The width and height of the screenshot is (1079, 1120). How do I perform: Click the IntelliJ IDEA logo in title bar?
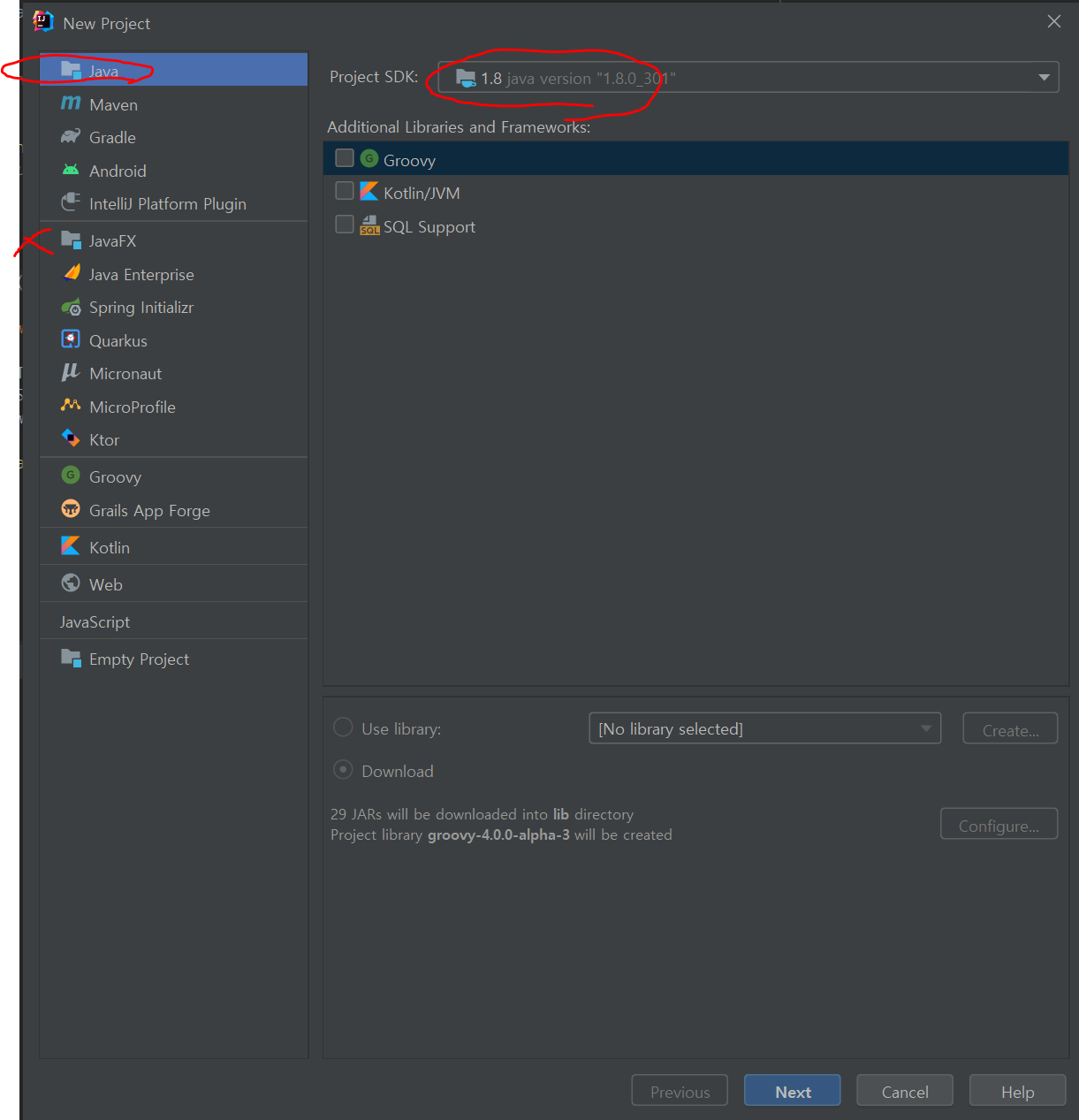(x=43, y=22)
